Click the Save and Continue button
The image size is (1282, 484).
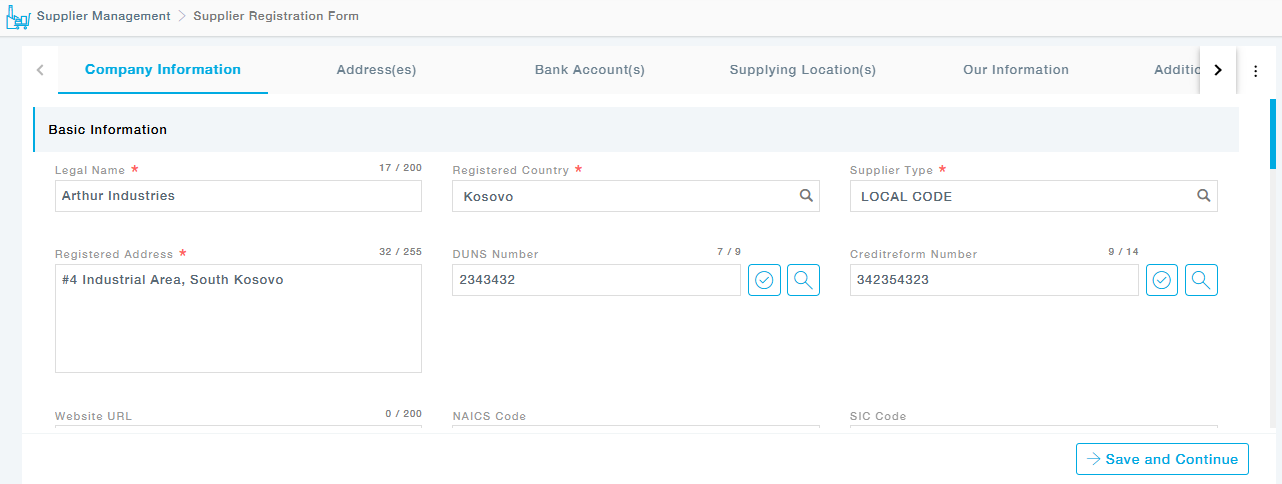coord(1162,459)
